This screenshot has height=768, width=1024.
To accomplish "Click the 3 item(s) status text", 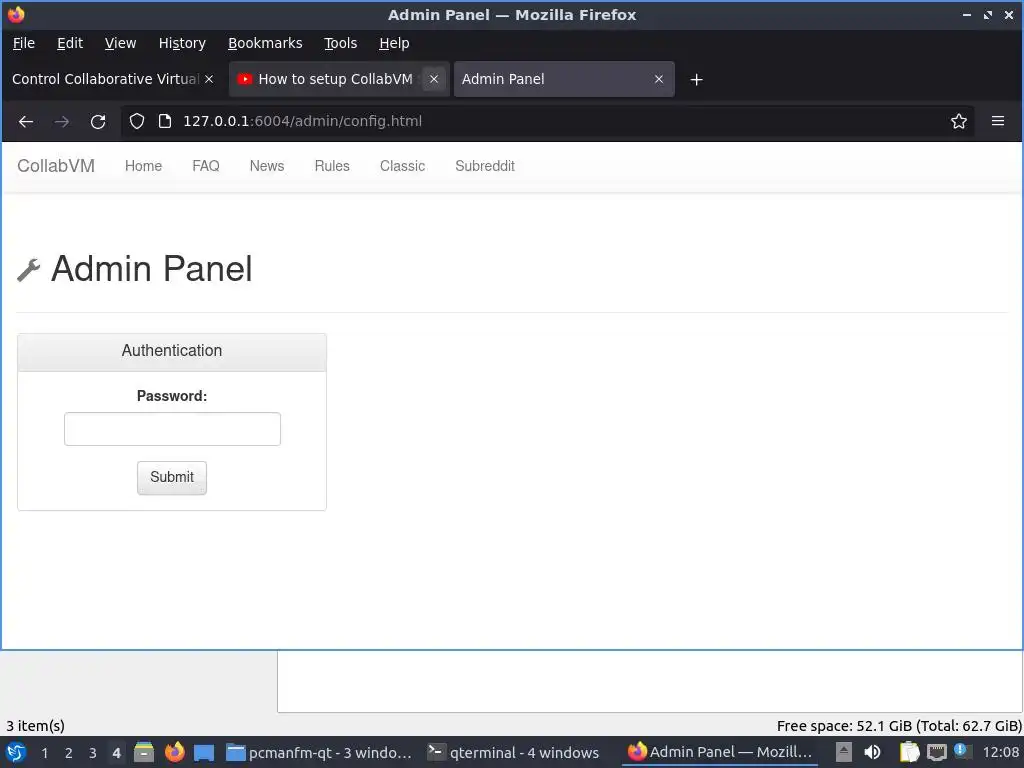I will click(35, 726).
